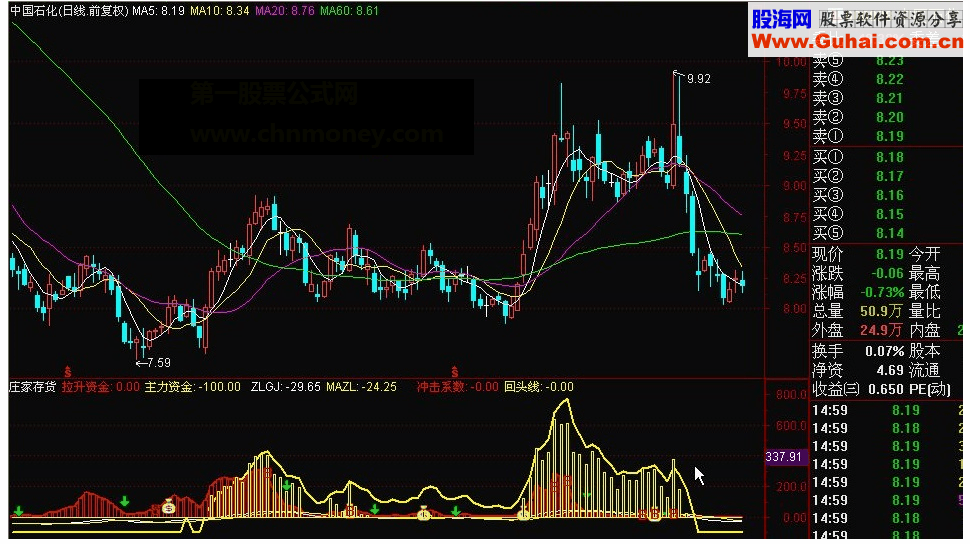This screenshot has height=544, width=970.
Task: Click the 量比 label
Action: [x=925, y=311]
